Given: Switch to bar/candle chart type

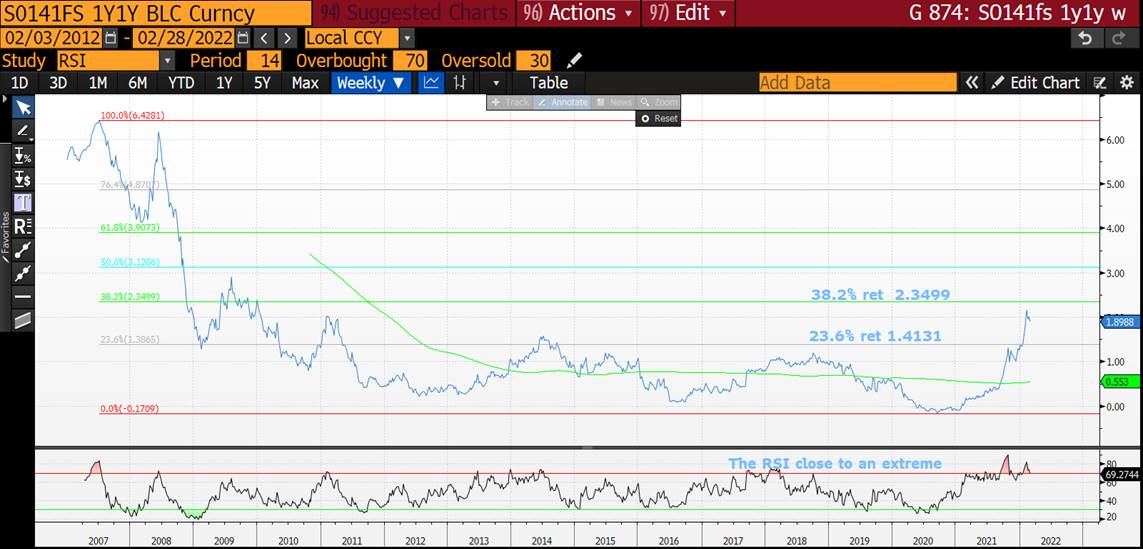Looking at the screenshot, I should tap(459, 82).
